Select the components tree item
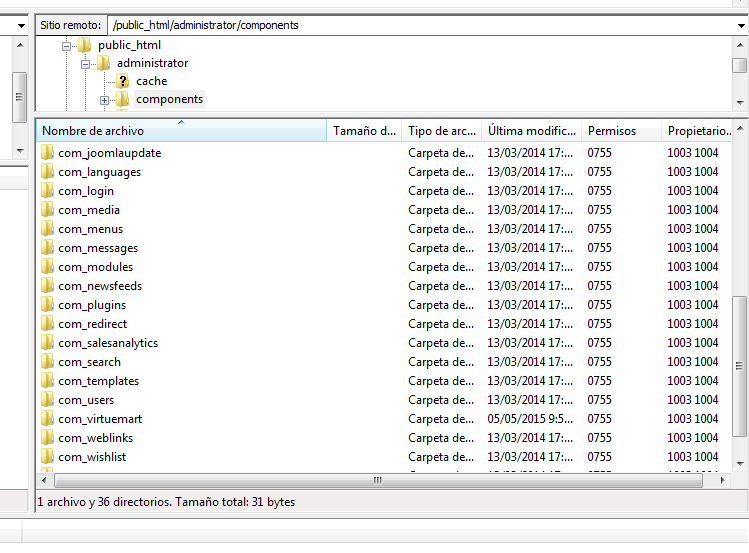Image resolution: width=749 pixels, height=553 pixels. tap(170, 99)
